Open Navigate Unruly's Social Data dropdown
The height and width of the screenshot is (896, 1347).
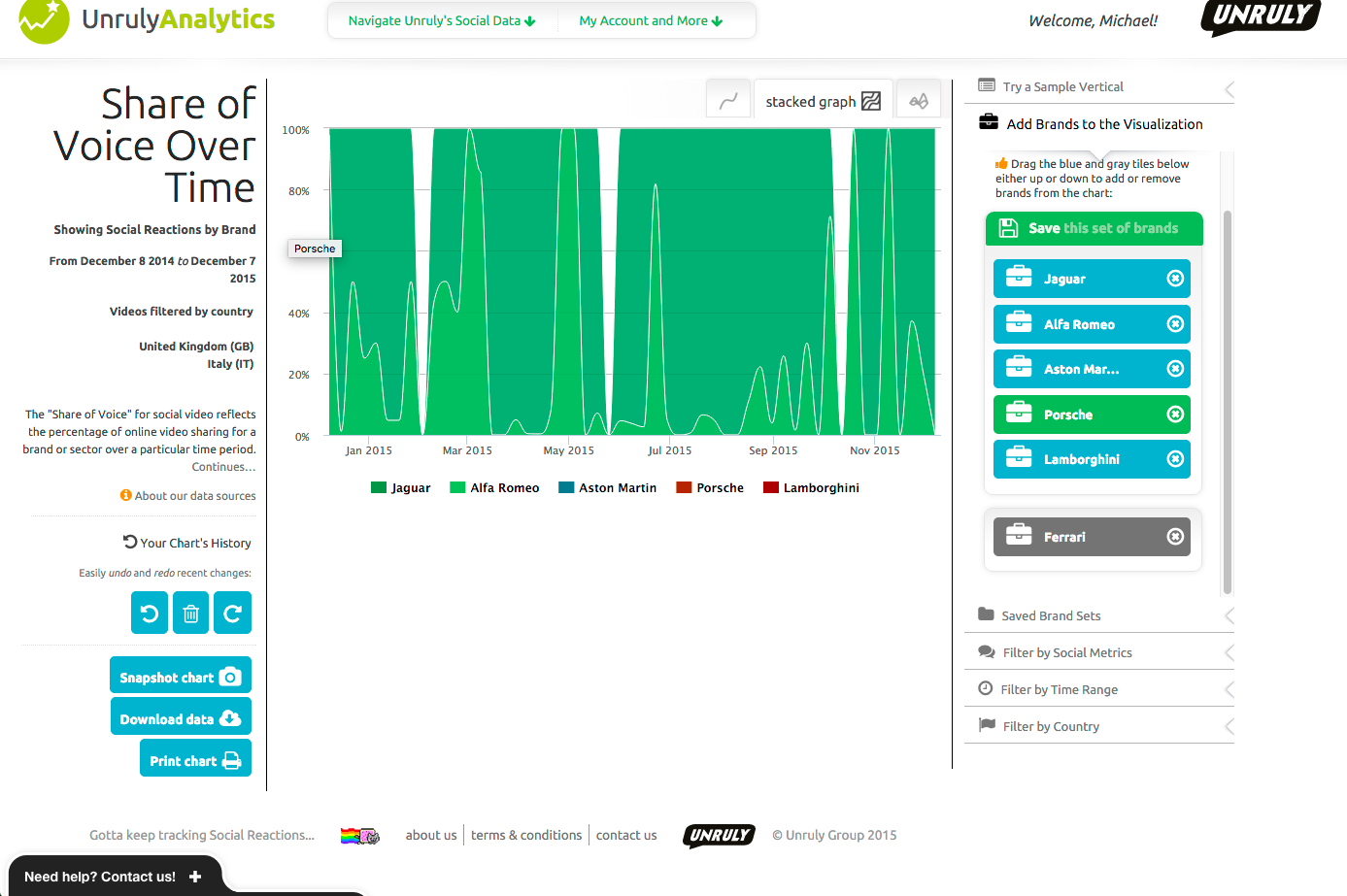point(442,20)
